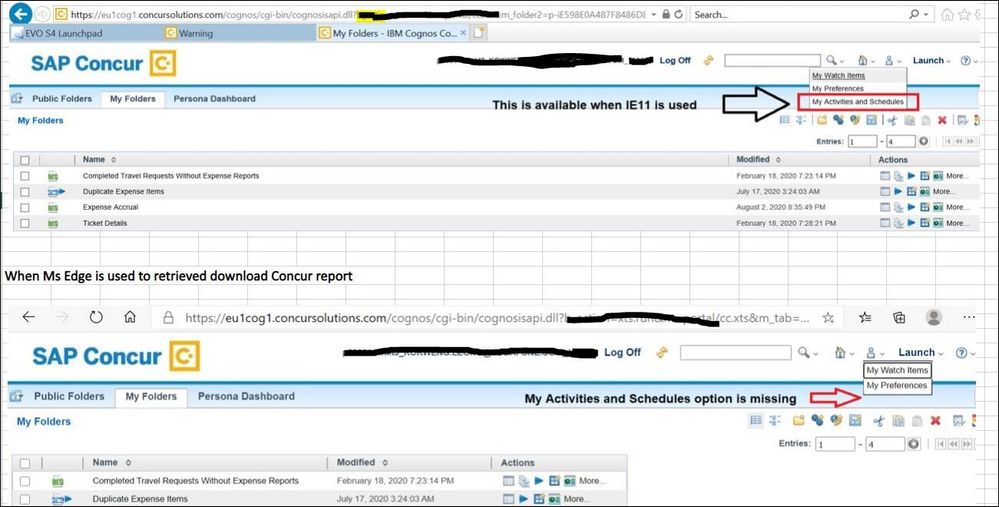
Task: Switch to Persona Dashboard tab in Edge window
Action: 246,396
